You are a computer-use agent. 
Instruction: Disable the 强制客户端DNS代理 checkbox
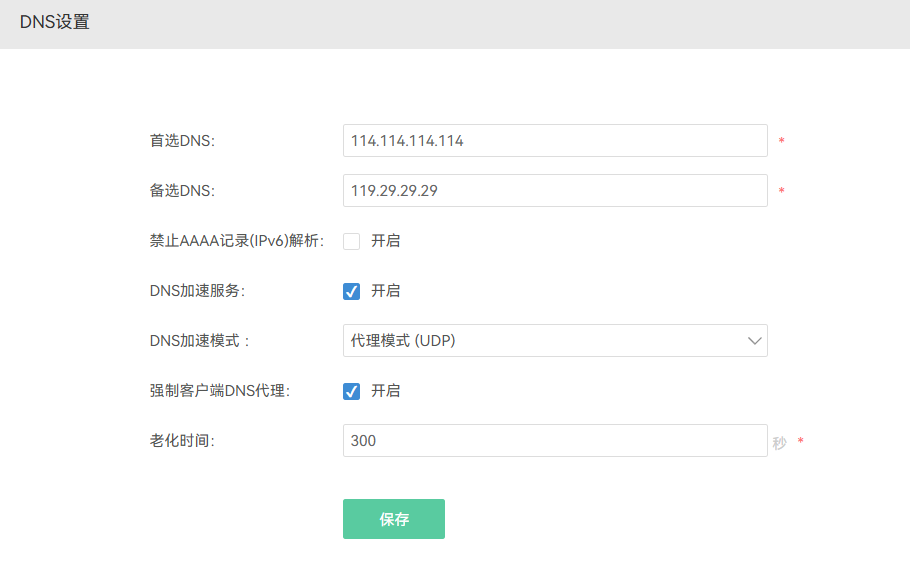pos(351,390)
